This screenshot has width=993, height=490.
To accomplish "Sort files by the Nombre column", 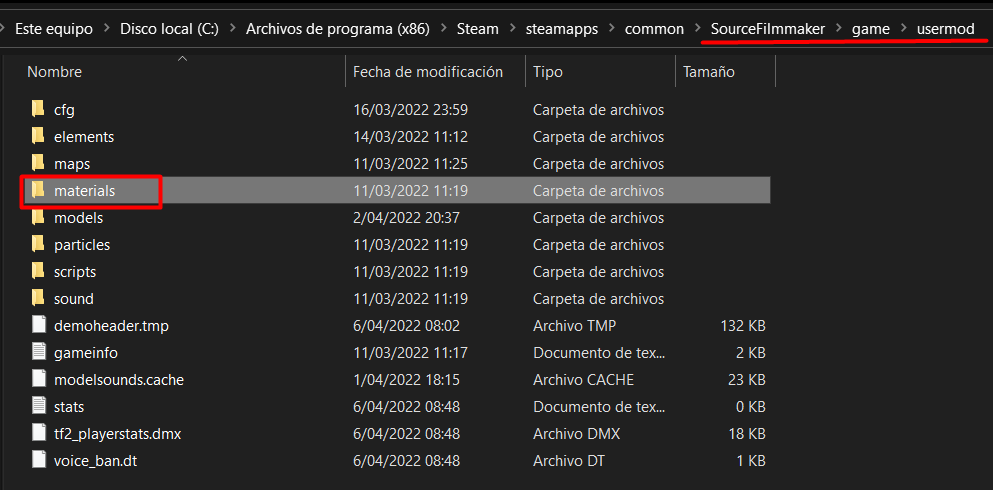I will tap(55, 72).
